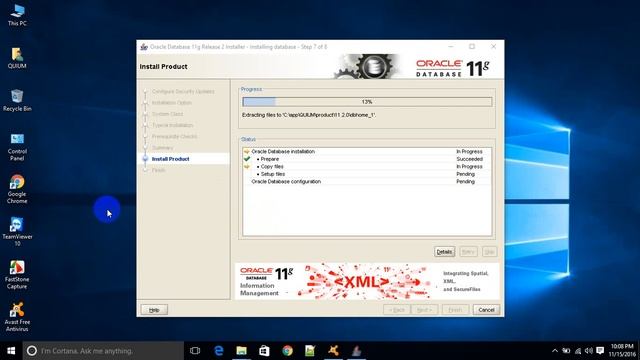Open the volume tray icon
The height and width of the screenshot is (360, 640).
[x=589, y=351]
